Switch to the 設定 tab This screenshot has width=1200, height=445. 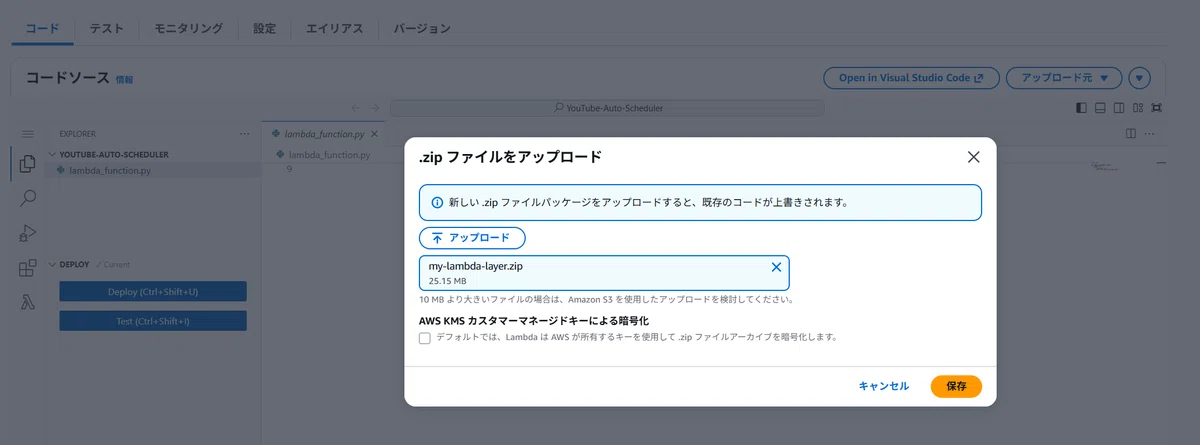click(x=265, y=29)
